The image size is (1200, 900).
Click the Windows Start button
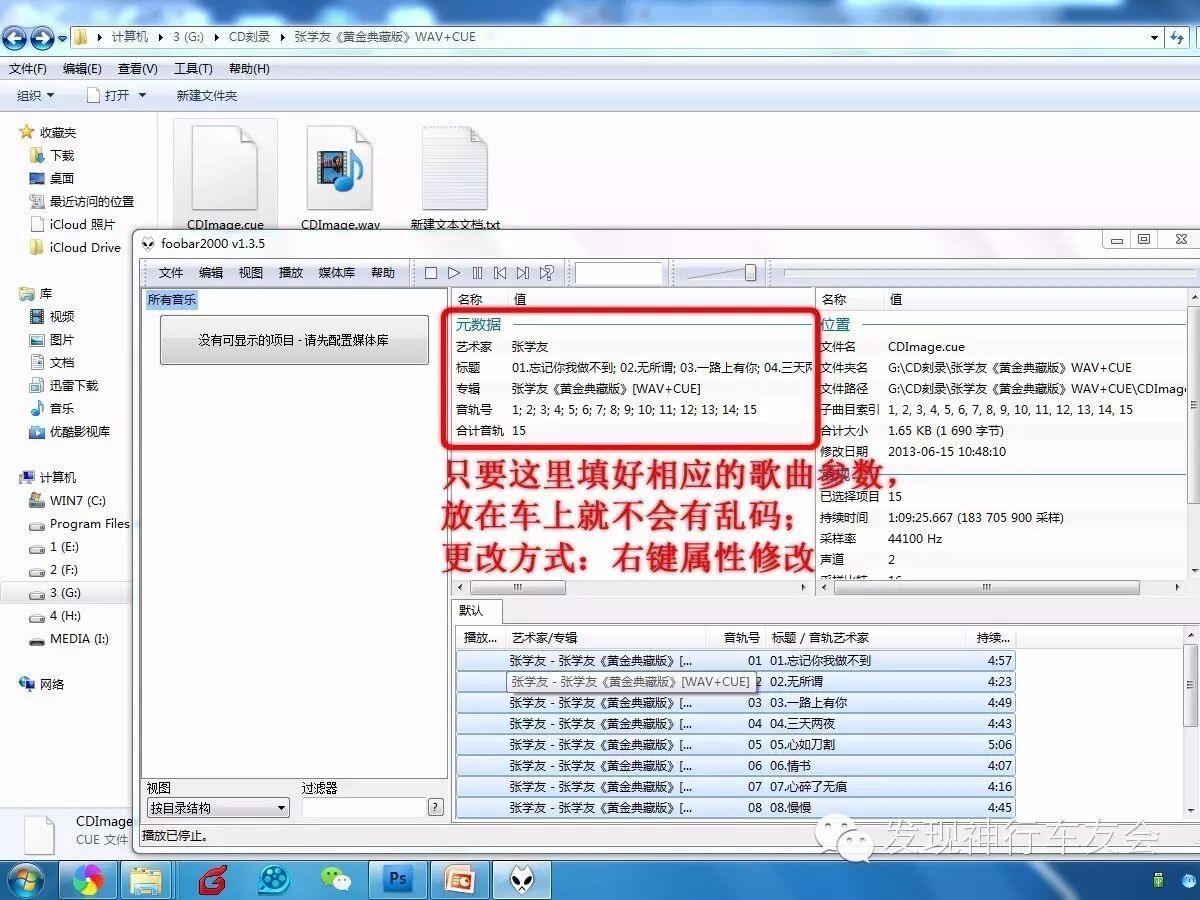26,880
